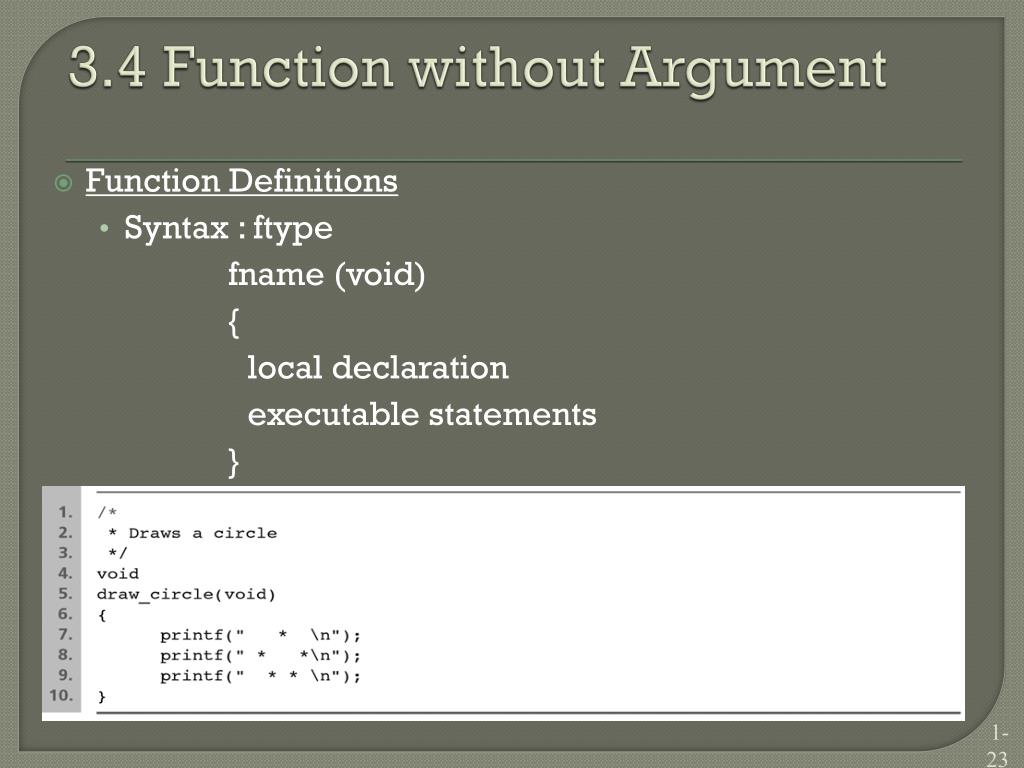Click the printf statement on line 8
The height and width of the screenshot is (768, 1024).
coord(260,656)
